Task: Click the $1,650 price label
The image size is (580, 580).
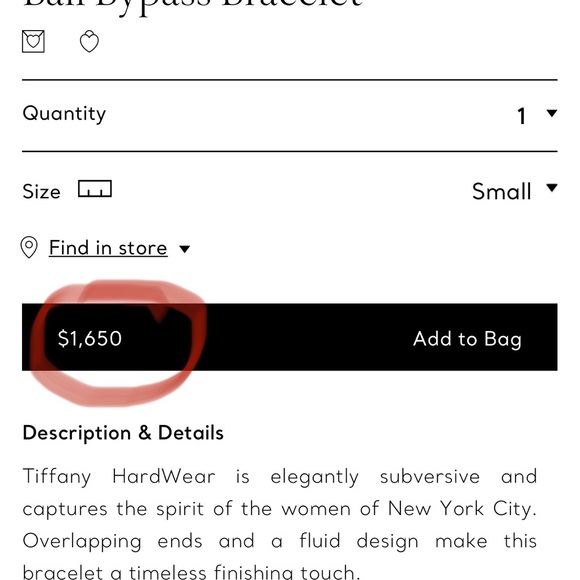Action: pos(90,338)
